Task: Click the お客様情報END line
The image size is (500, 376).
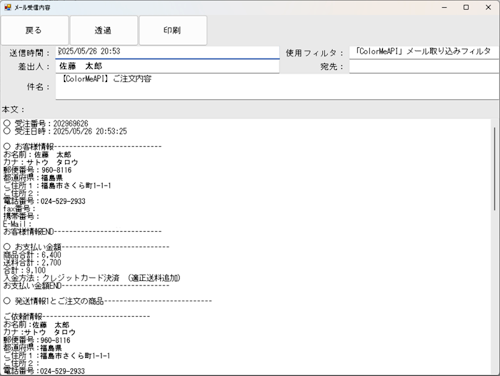Action: coord(82,231)
